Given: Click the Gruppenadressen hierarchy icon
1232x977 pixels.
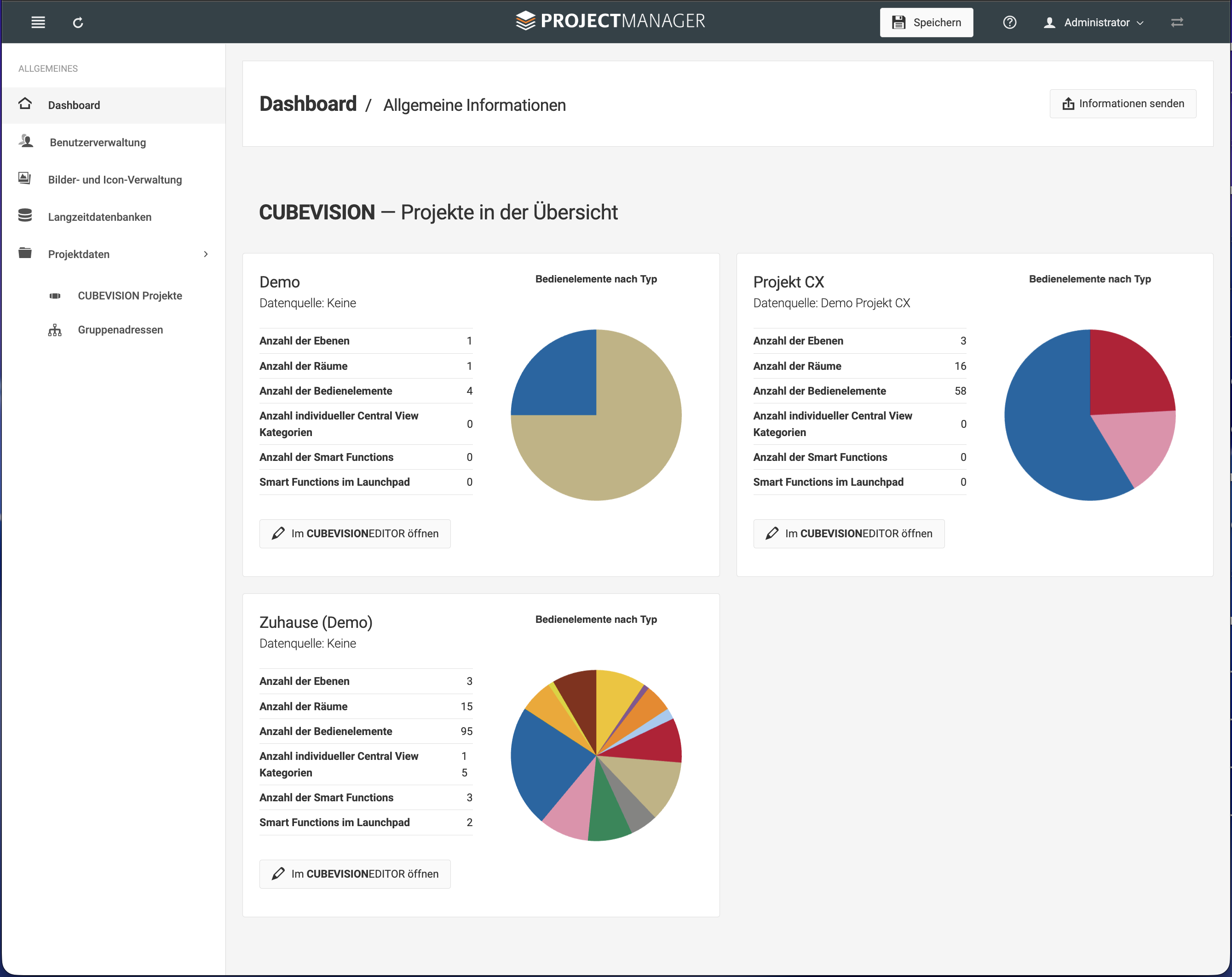Looking at the screenshot, I should click(x=55, y=330).
